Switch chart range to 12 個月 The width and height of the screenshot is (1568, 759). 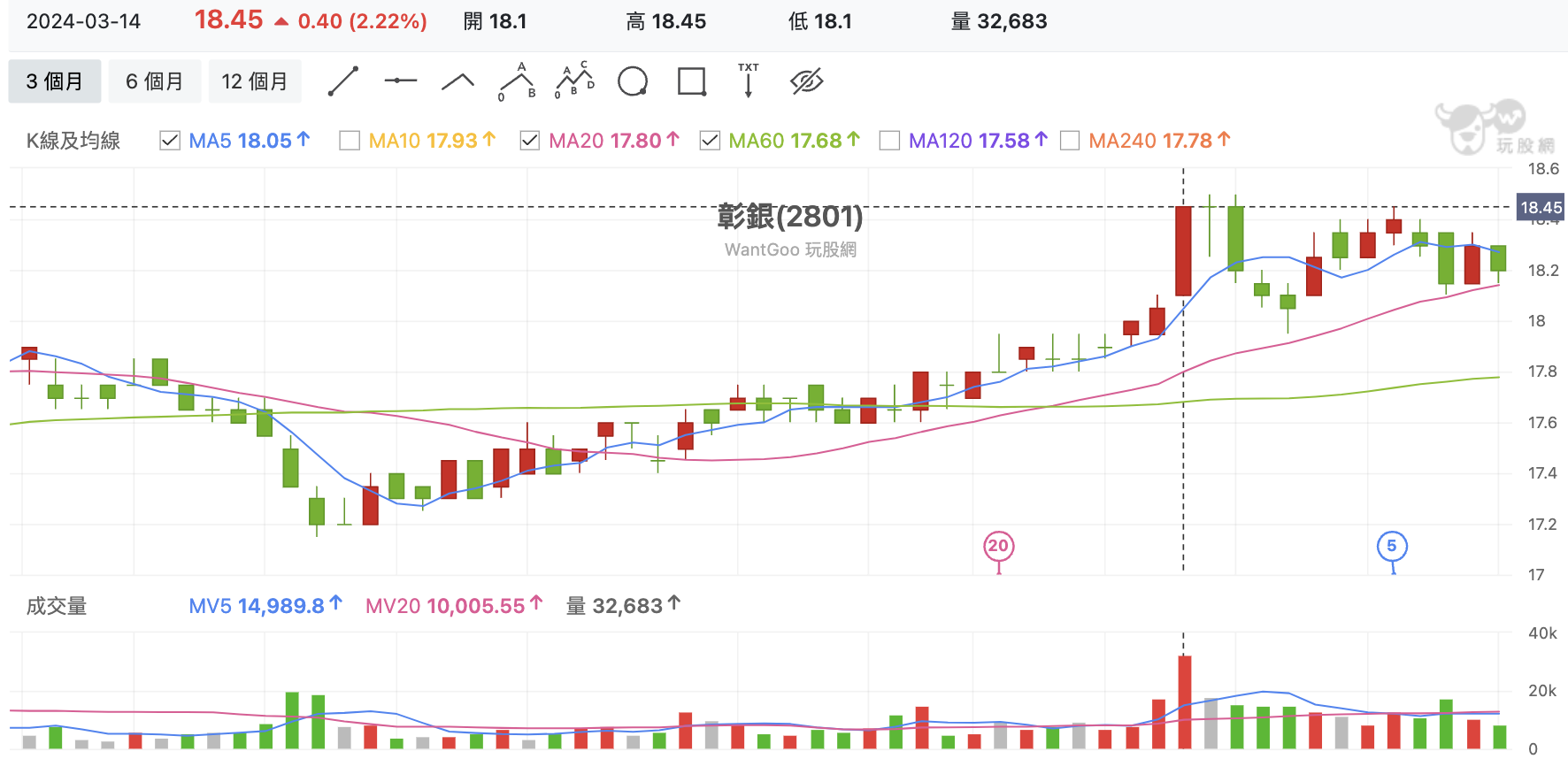(x=255, y=81)
